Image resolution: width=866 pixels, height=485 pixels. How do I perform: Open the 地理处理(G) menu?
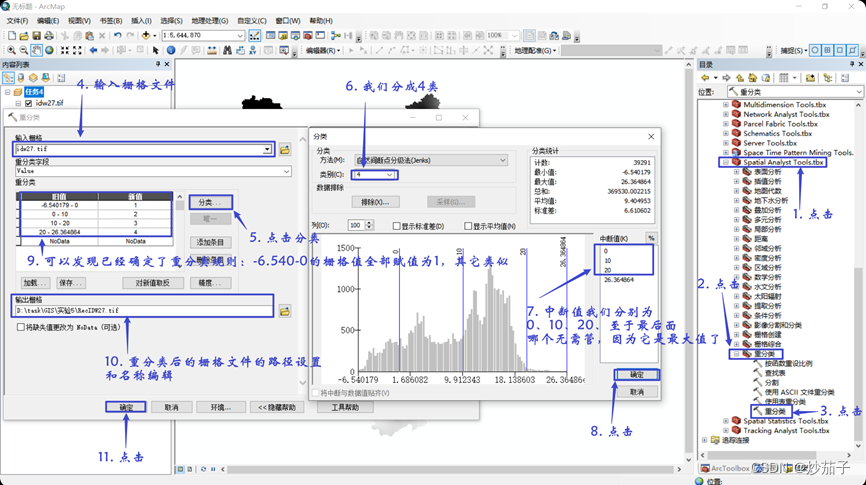[x=208, y=20]
